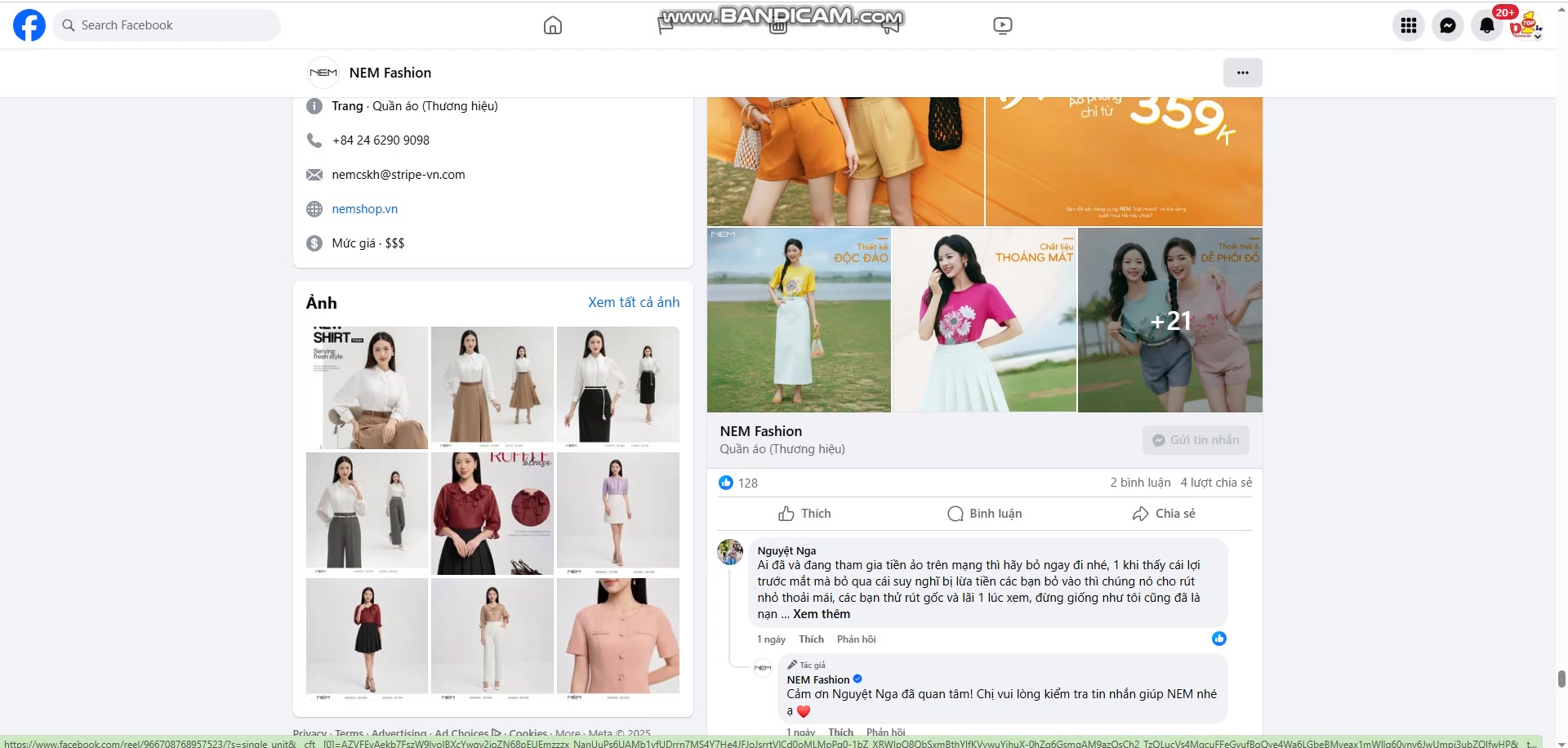Open the nemshop.vn website link

point(364,209)
